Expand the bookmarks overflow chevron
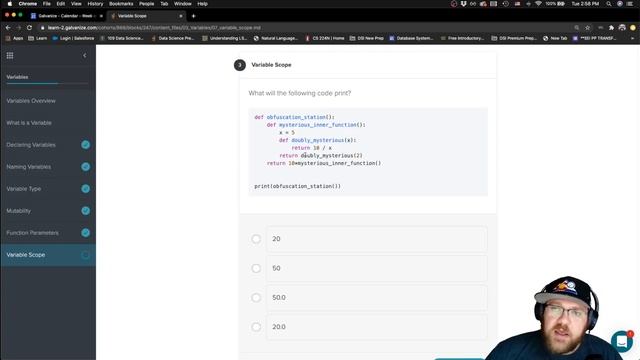This screenshot has width=640, height=360. click(x=632, y=38)
